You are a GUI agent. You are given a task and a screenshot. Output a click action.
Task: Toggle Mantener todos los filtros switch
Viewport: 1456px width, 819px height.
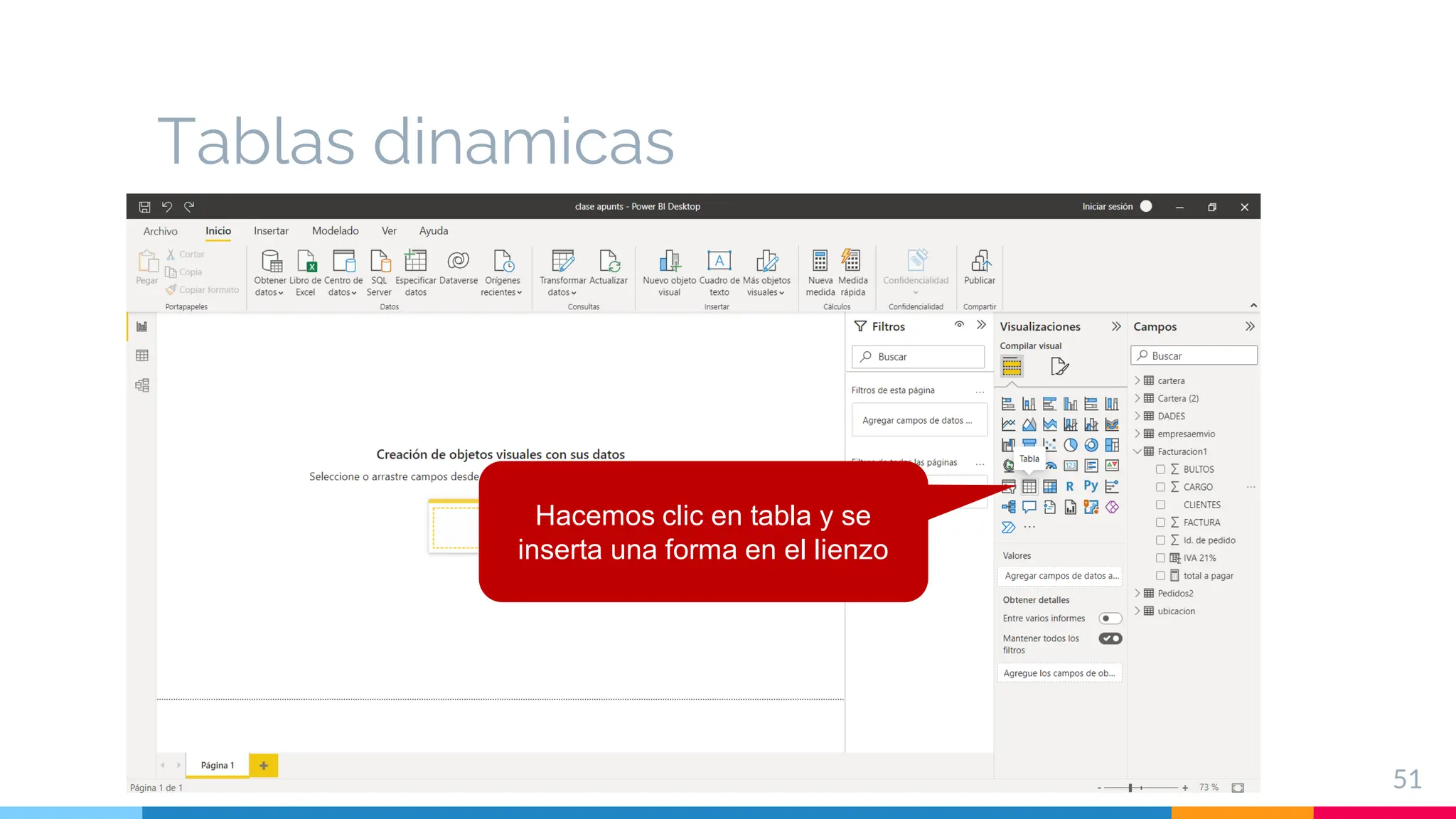tap(1110, 638)
